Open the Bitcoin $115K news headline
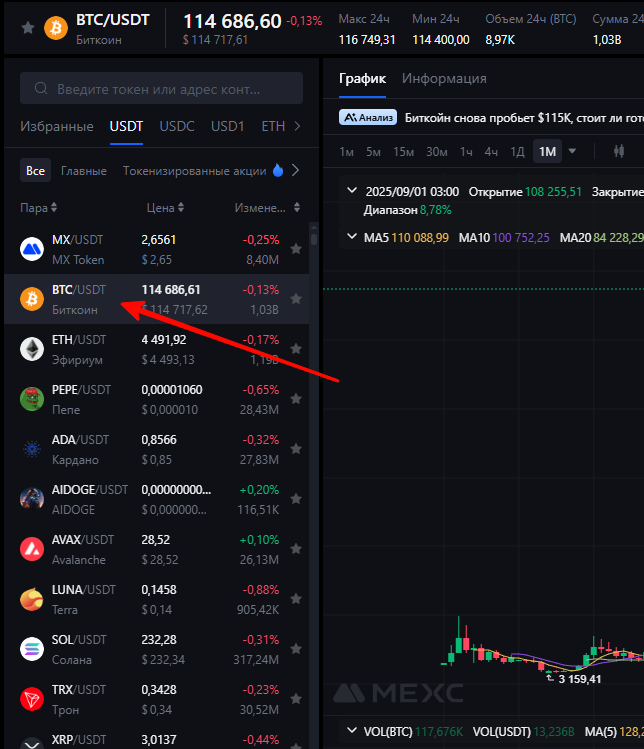 point(524,118)
